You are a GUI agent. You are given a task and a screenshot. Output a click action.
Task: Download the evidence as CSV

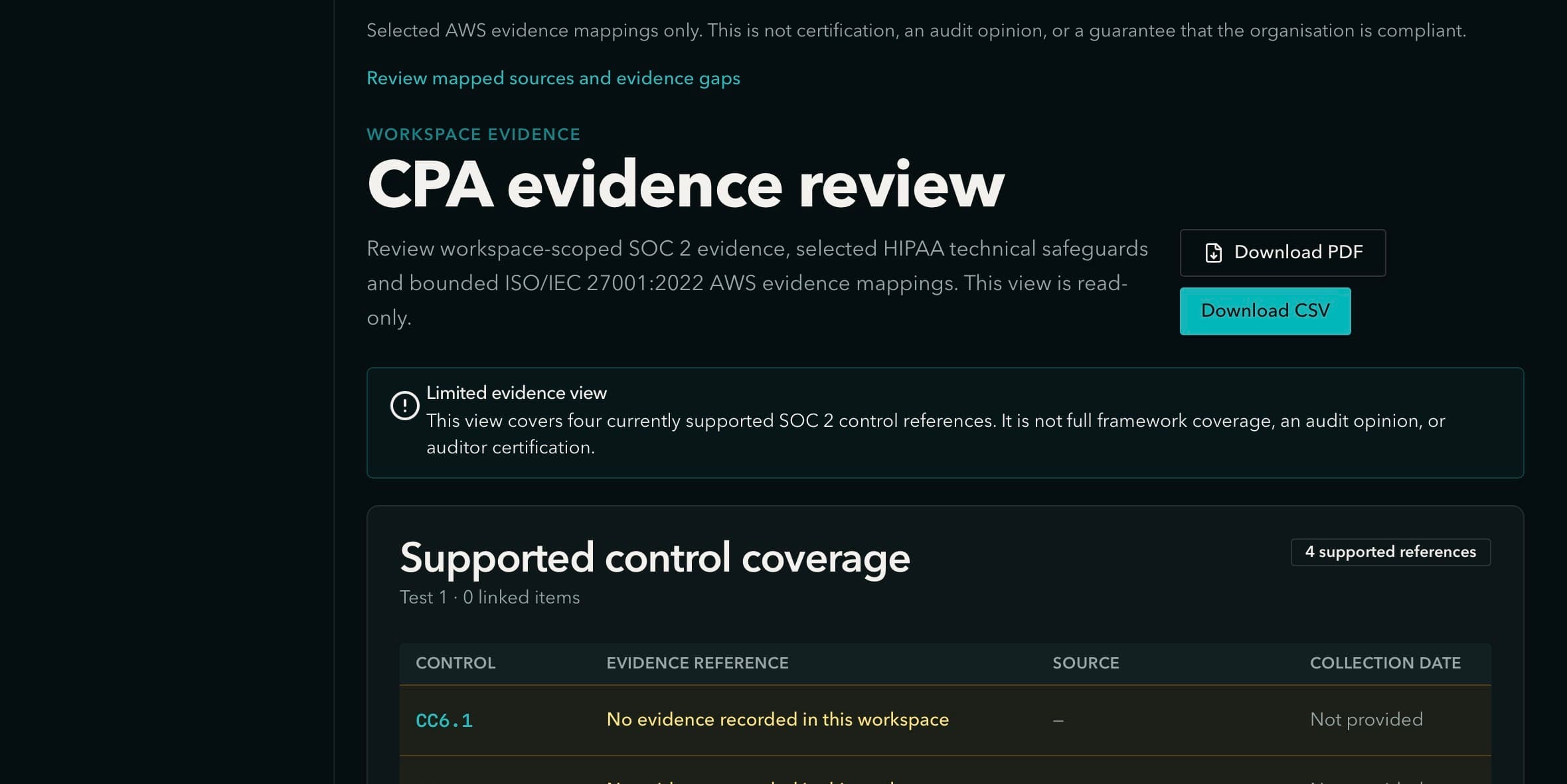click(1265, 311)
